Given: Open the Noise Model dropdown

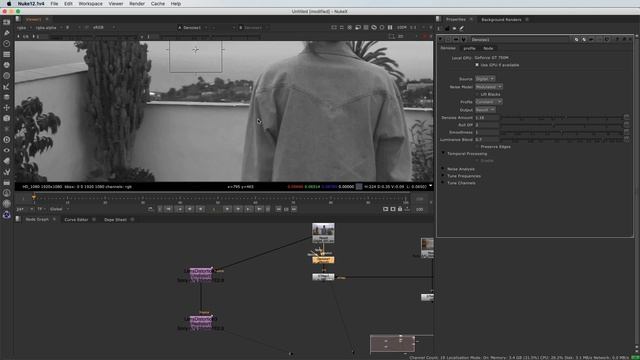Looking at the screenshot, I should [x=489, y=87].
